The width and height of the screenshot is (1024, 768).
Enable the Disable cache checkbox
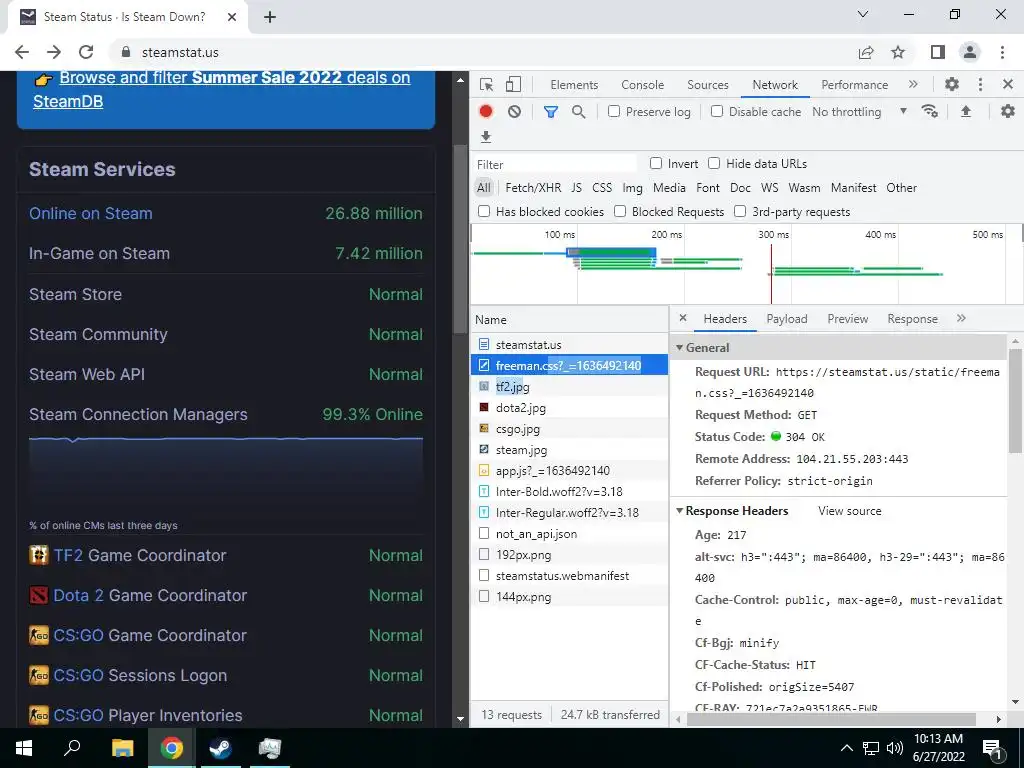click(x=717, y=112)
